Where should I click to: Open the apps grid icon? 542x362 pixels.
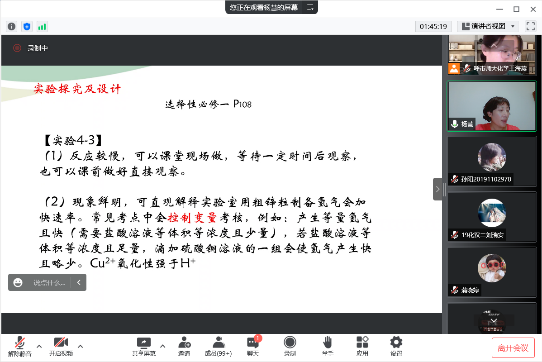[x=362, y=346]
